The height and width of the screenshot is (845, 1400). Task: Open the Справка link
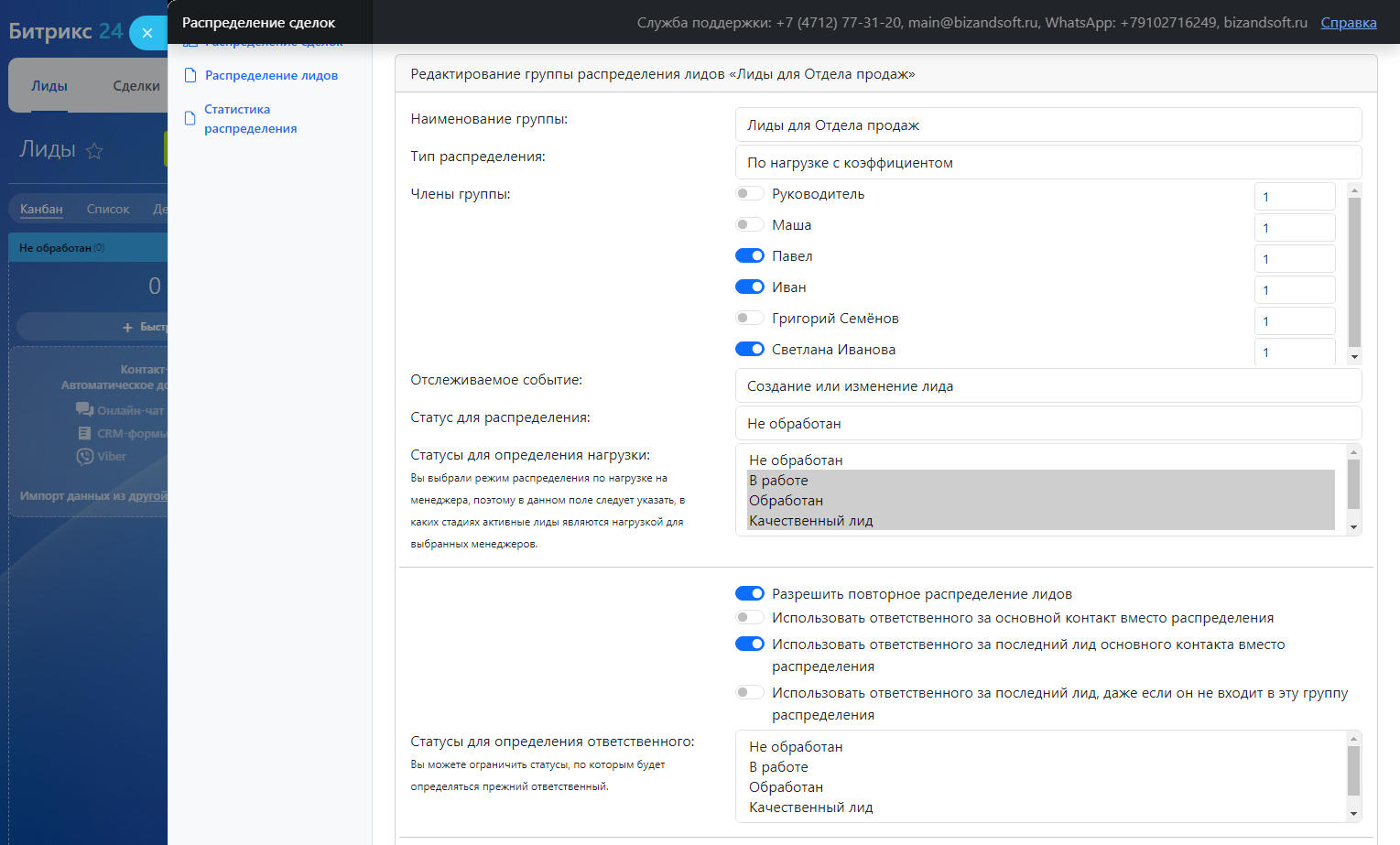pos(1348,23)
